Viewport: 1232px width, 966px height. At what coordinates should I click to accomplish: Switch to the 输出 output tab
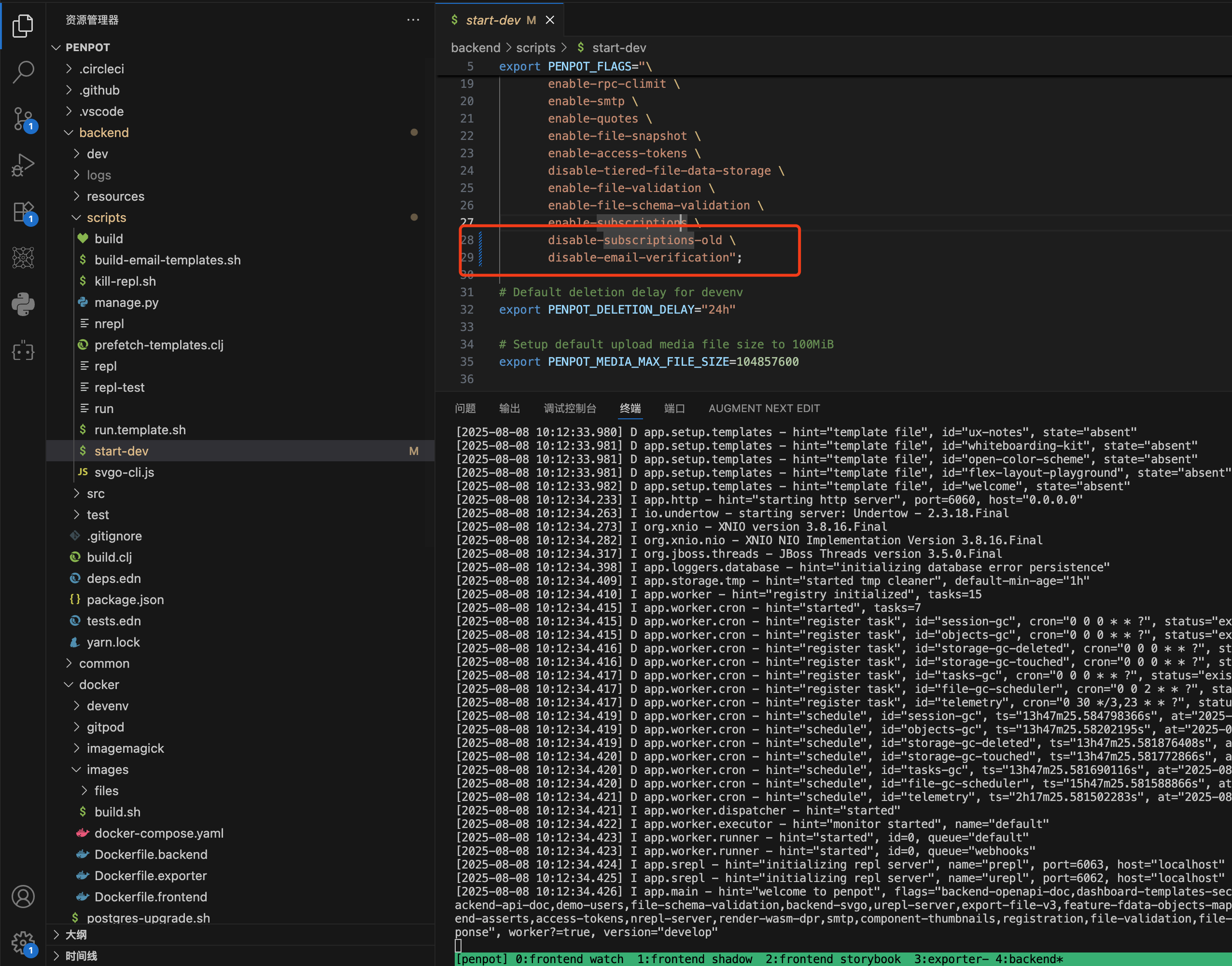(x=509, y=408)
